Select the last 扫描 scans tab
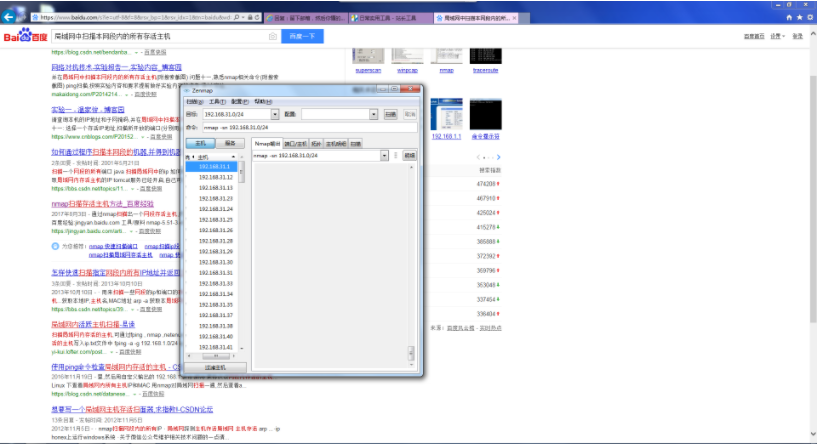819x444 pixels. pyautogui.click(x=356, y=144)
